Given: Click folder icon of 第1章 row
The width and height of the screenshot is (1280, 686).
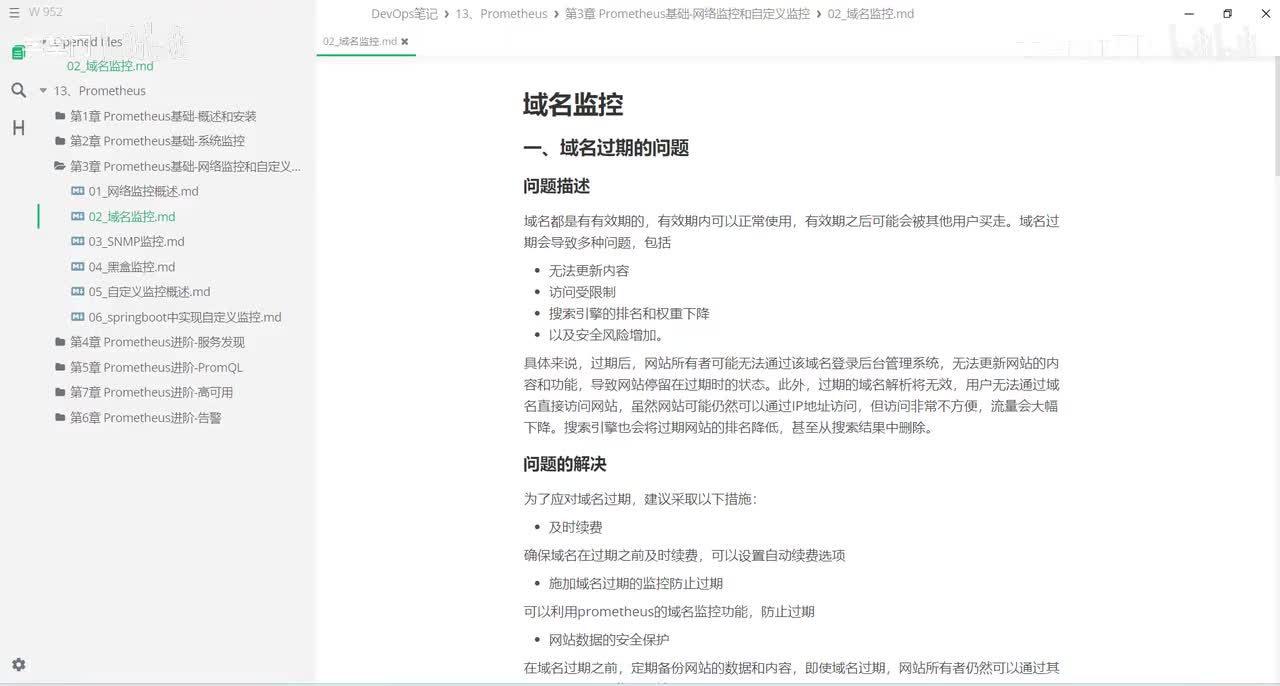Looking at the screenshot, I should click(x=60, y=116).
